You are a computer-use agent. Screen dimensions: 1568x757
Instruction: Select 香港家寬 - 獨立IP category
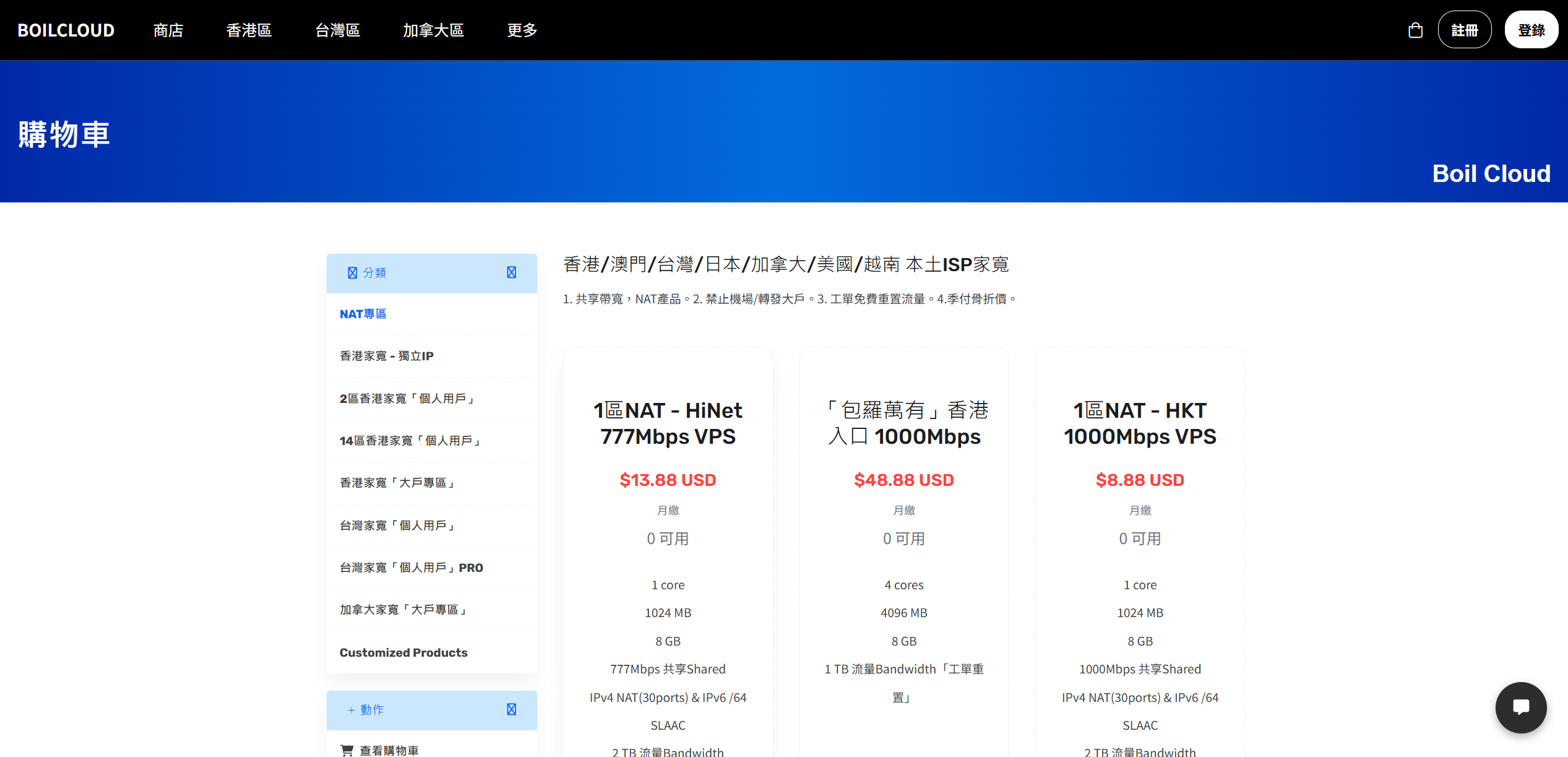431,356
